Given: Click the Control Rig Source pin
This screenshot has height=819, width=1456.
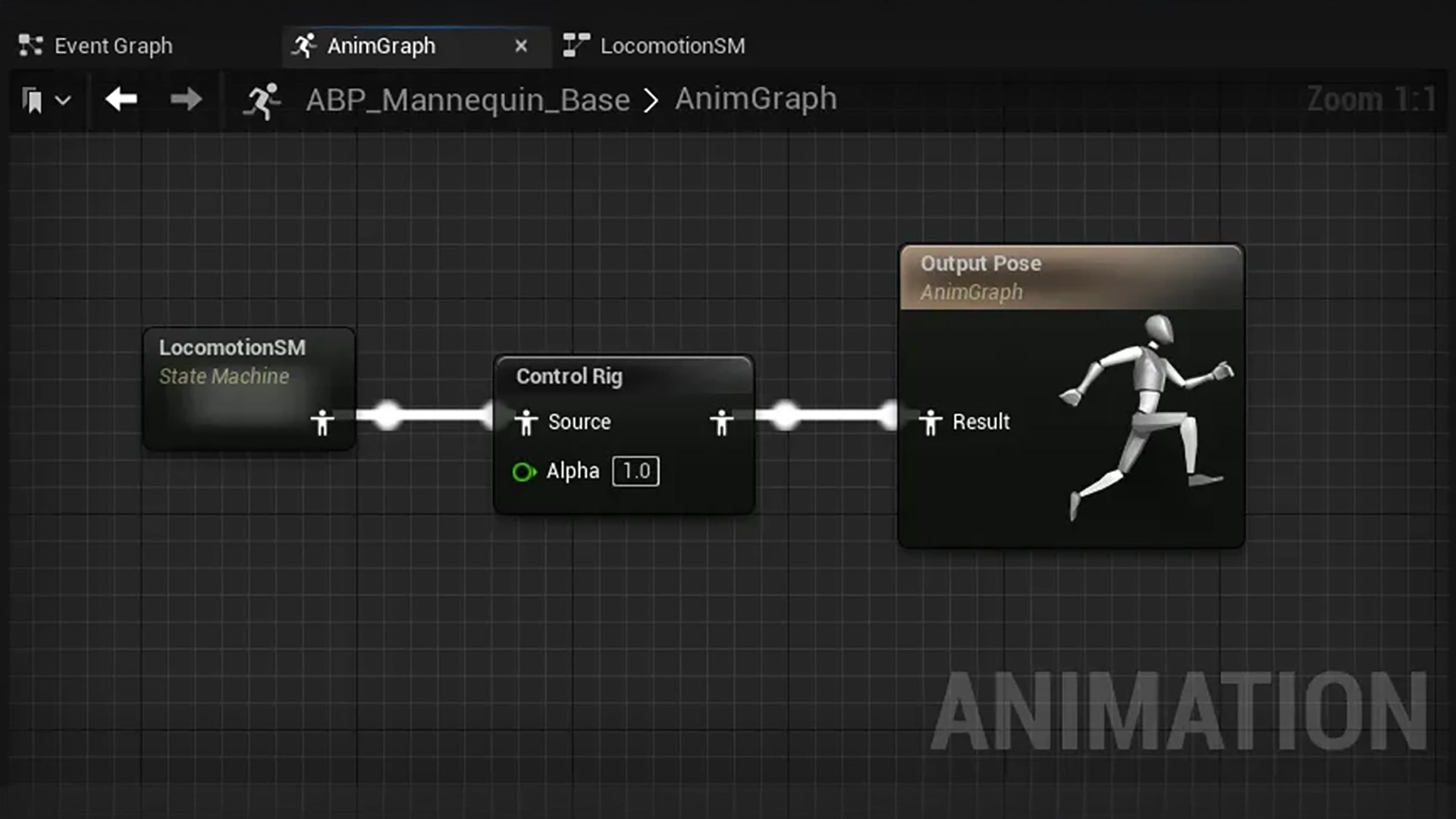Looking at the screenshot, I should point(526,422).
